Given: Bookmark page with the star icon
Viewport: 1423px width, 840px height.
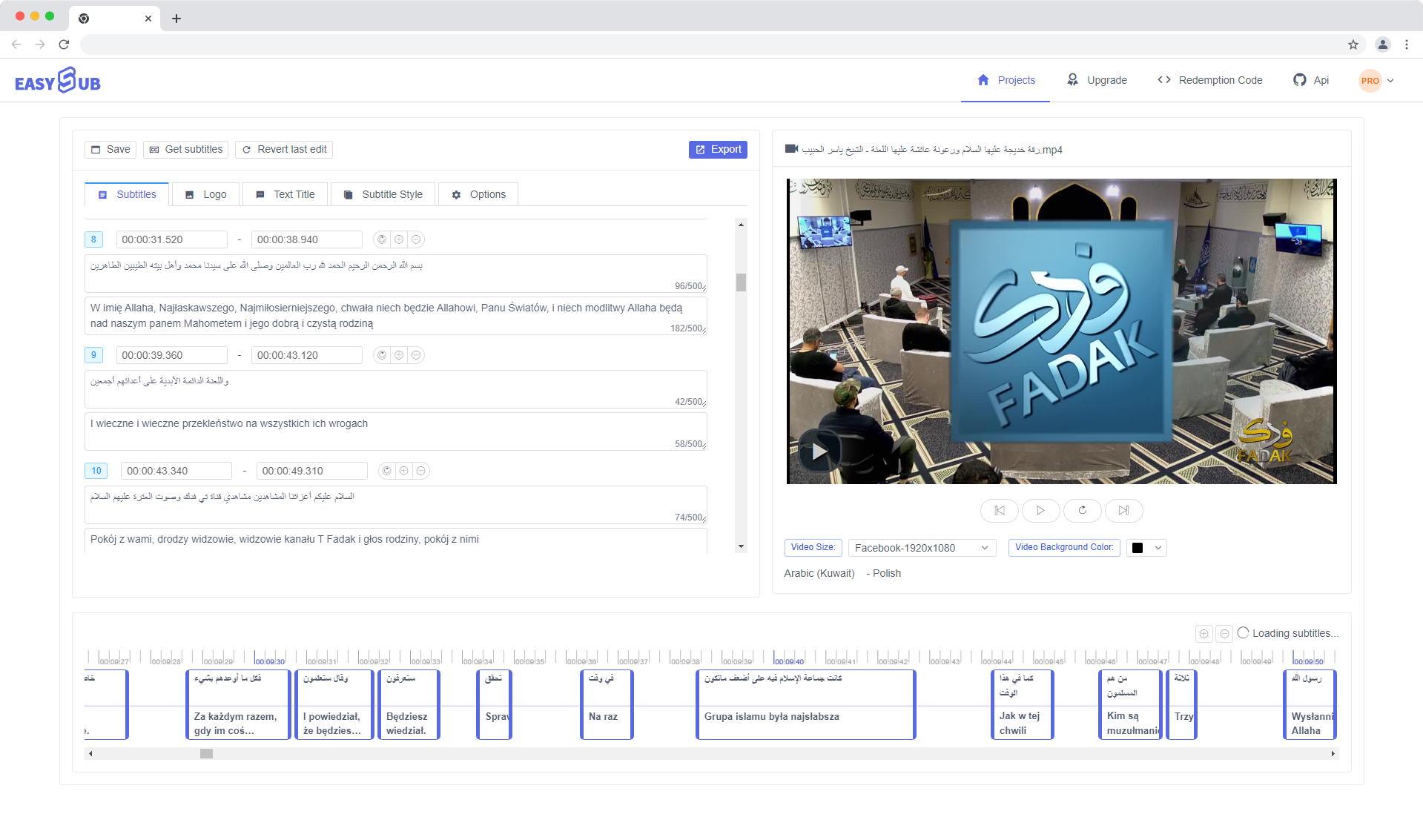Looking at the screenshot, I should (1353, 44).
